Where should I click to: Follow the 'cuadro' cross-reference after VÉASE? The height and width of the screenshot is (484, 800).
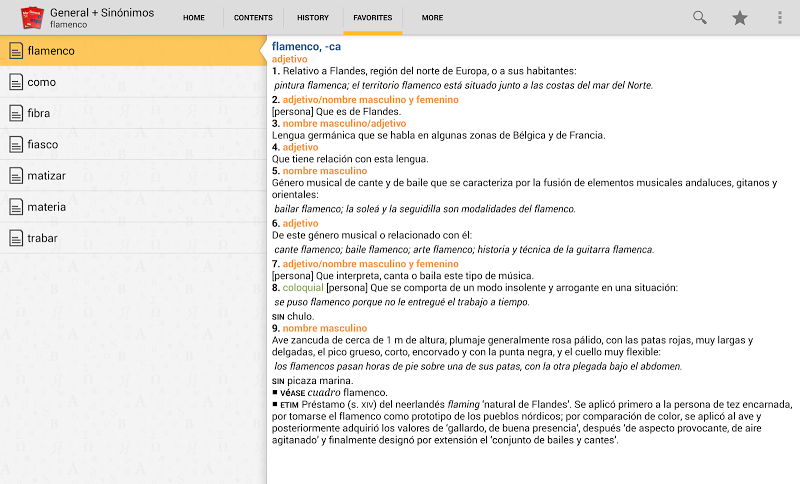click(324, 392)
